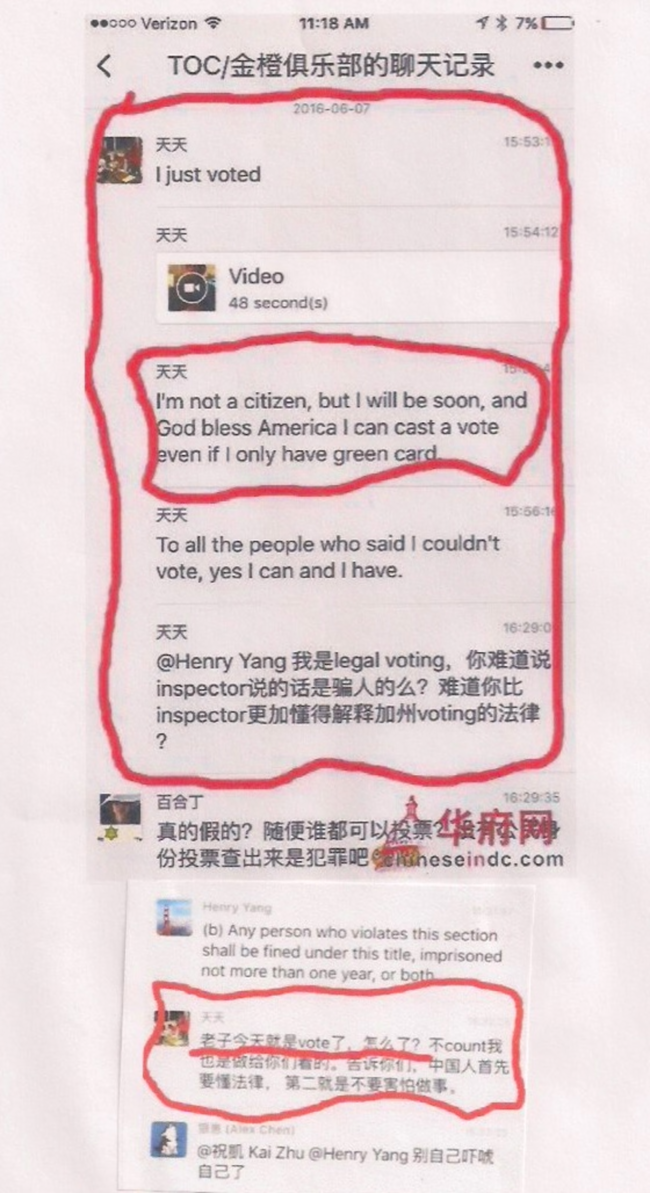Tap the back arrow in header
Screen dimensions: 650x1193
click(x=105, y=66)
